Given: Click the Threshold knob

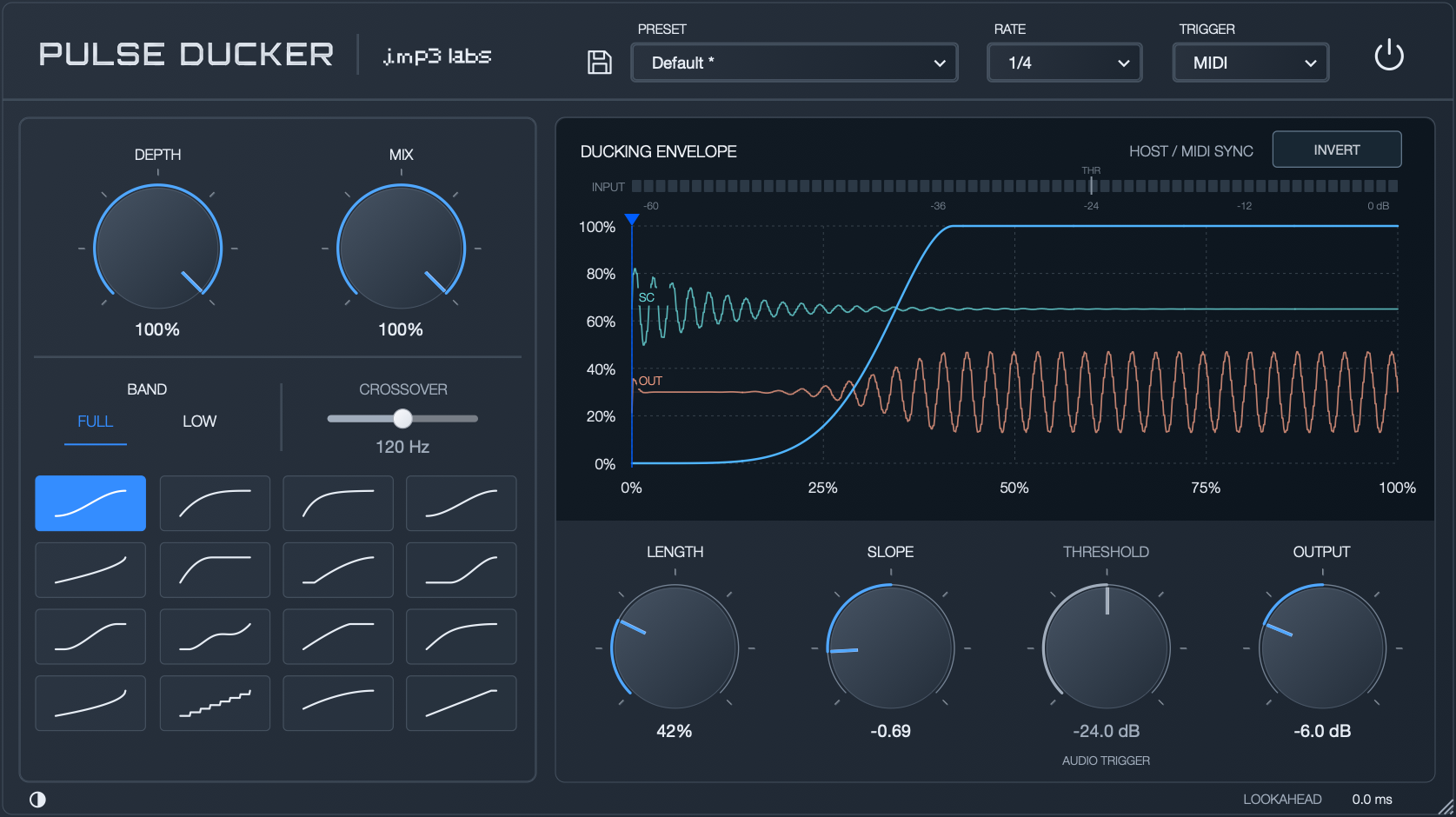Looking at the screenshot, I should [1107, 648].
